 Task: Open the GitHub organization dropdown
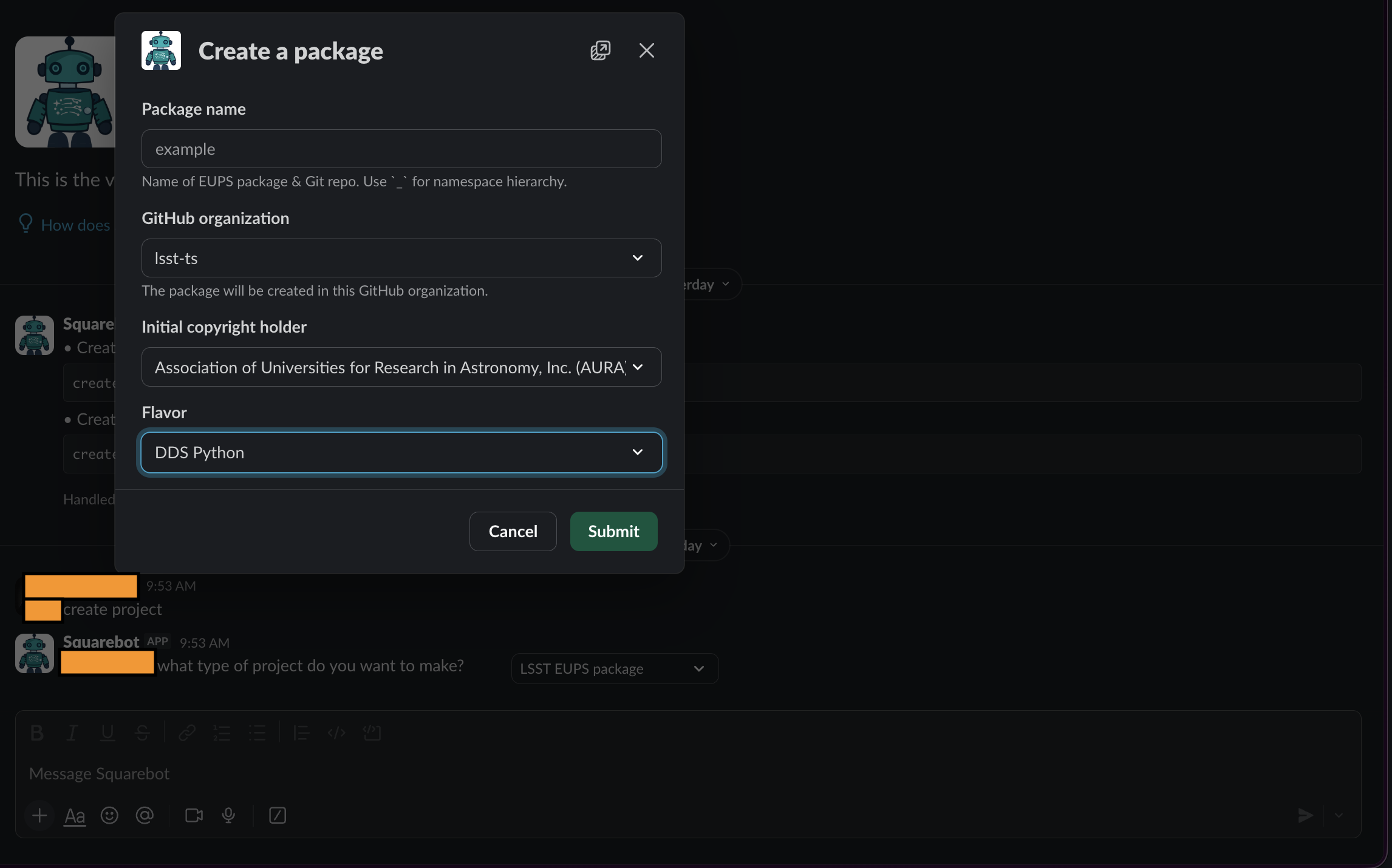[x=401, y=258]
